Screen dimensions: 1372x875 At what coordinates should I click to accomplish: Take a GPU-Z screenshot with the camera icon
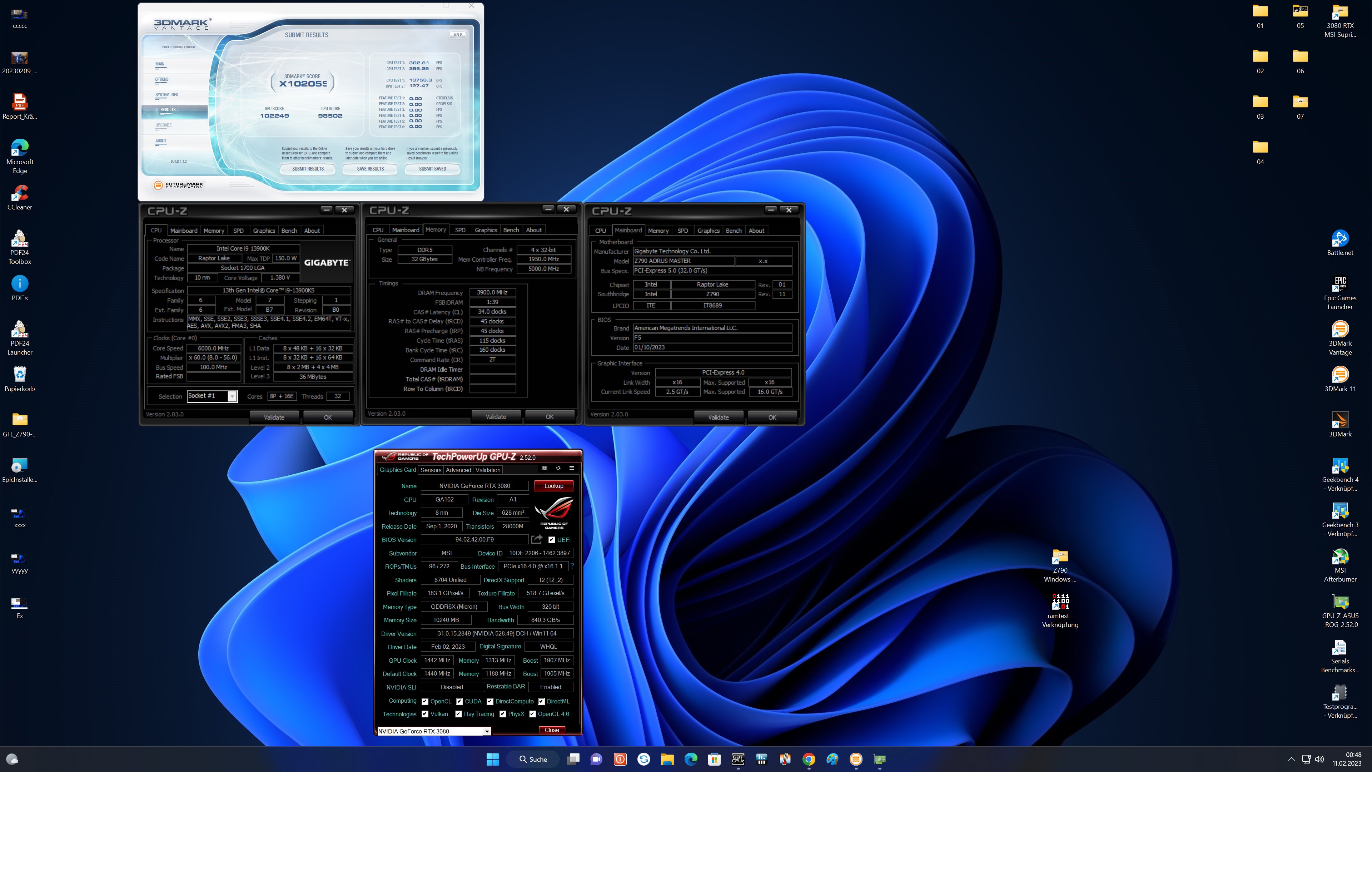point(544,468)
